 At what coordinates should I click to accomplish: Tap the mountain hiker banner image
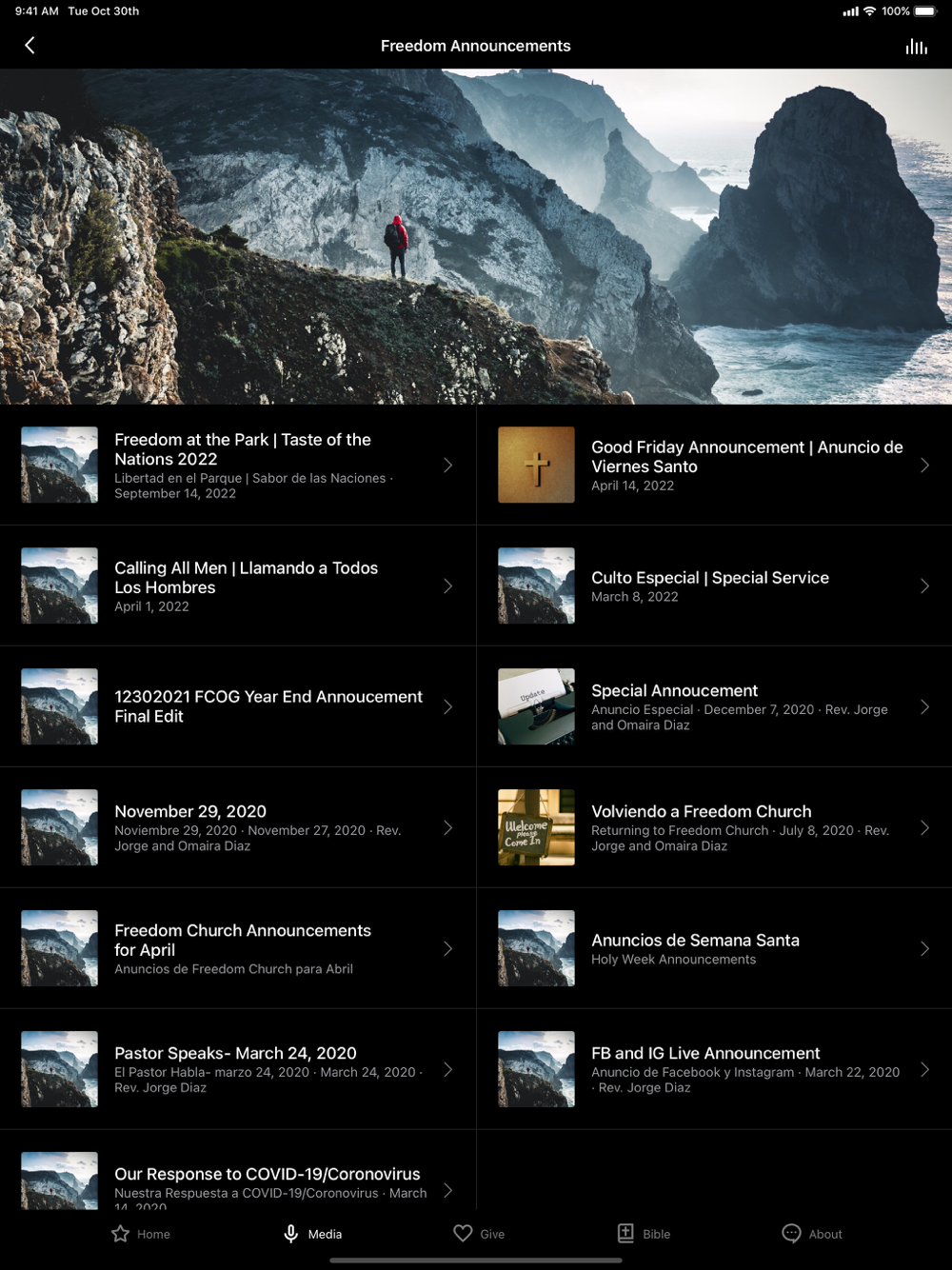coord(476,236)
